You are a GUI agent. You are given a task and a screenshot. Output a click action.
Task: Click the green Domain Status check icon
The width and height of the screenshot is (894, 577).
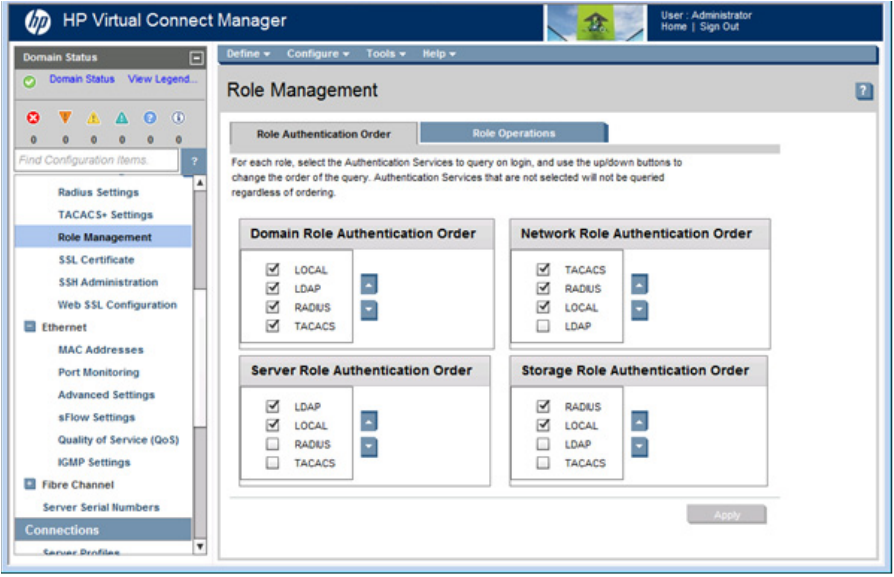click(x=30, y=82)
